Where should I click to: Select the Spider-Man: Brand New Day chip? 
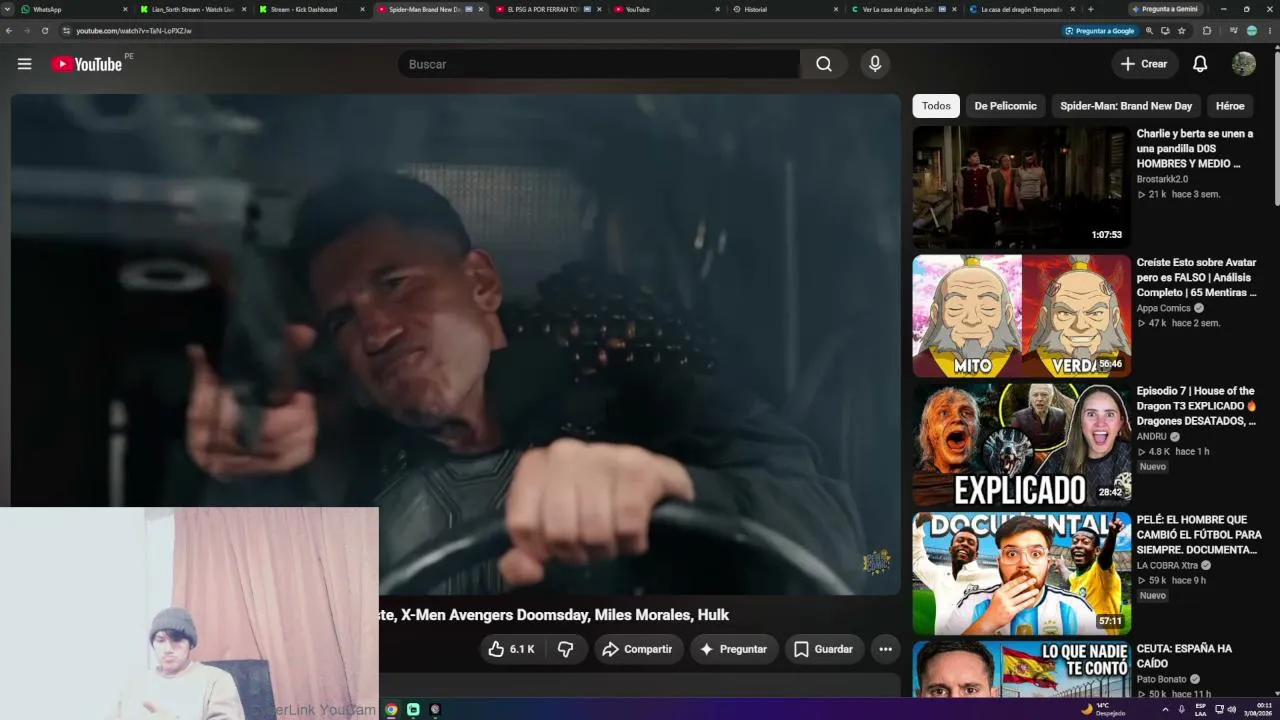1126,106
